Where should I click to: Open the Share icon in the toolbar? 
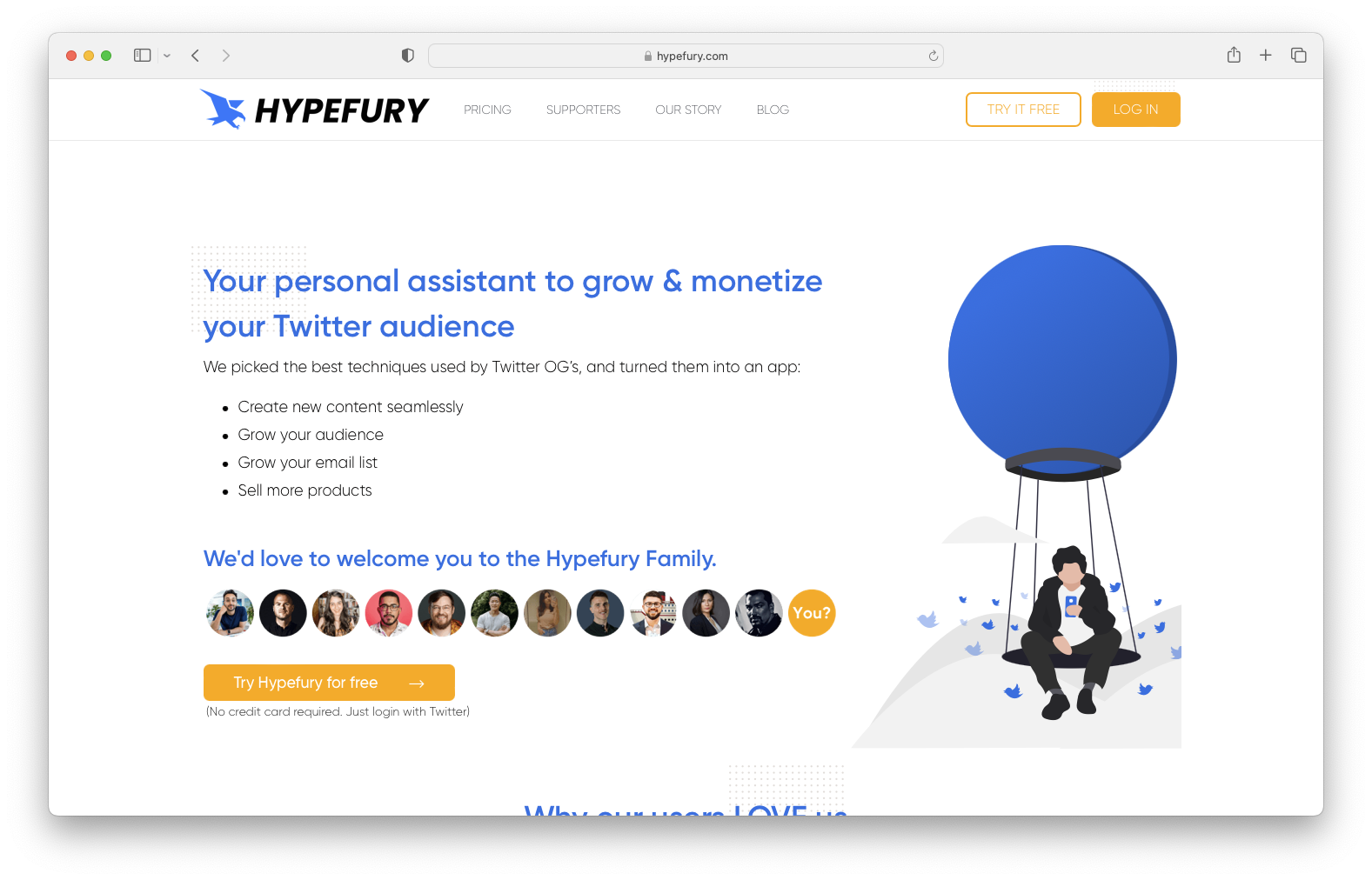tap(1234, 55)
